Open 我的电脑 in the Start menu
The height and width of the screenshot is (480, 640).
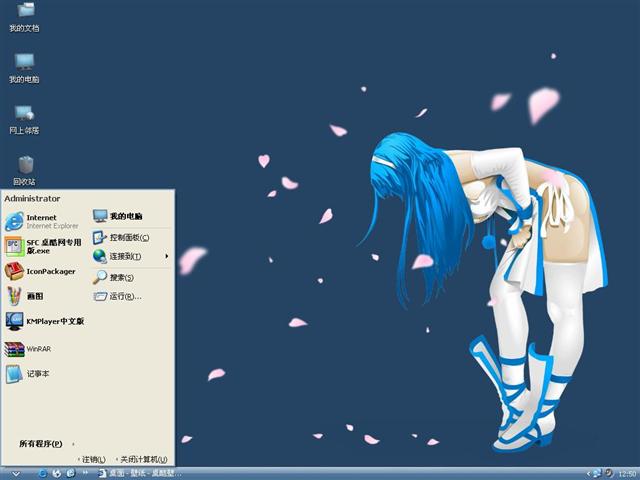click(x=125, y=216)
